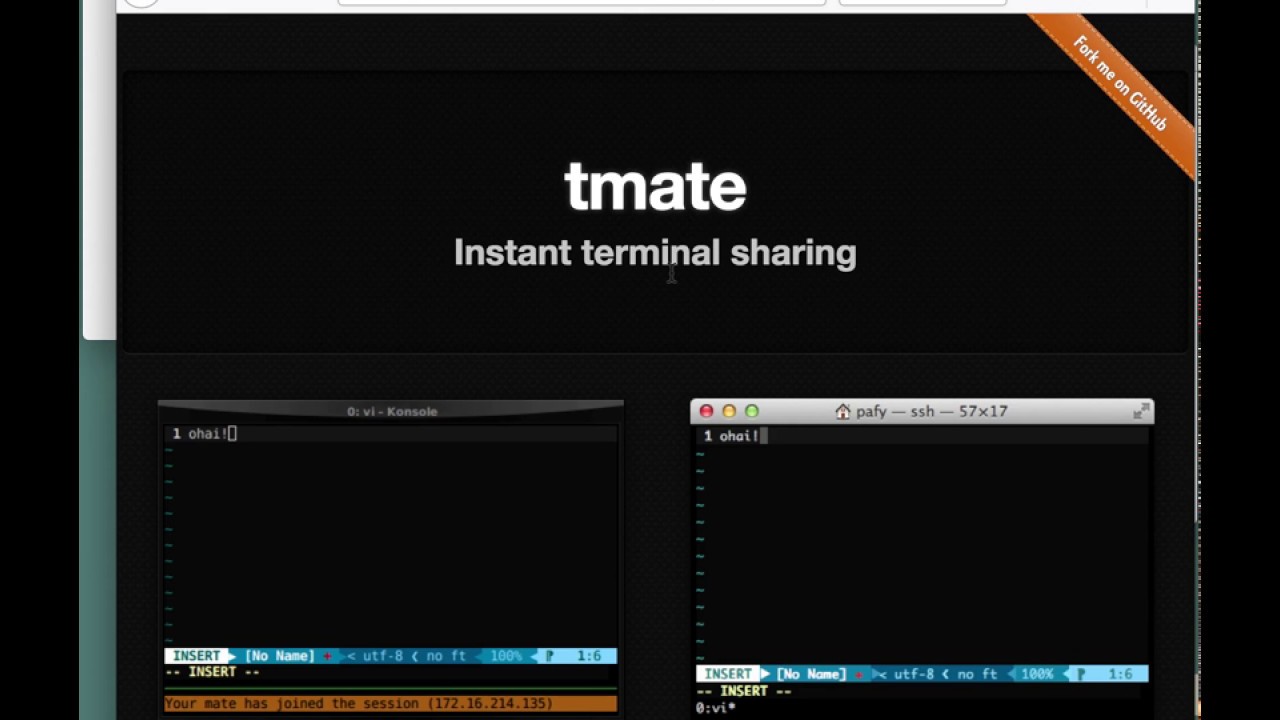
Task: Click utf-8 encoding in pafy statusline
Action: point(914,674)
